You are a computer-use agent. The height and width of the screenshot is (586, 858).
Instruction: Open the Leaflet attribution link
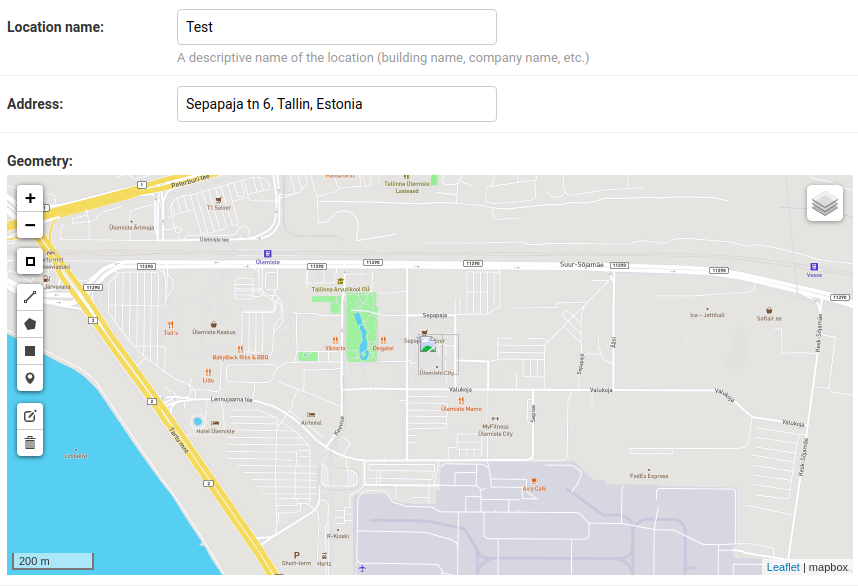point(784,567)
